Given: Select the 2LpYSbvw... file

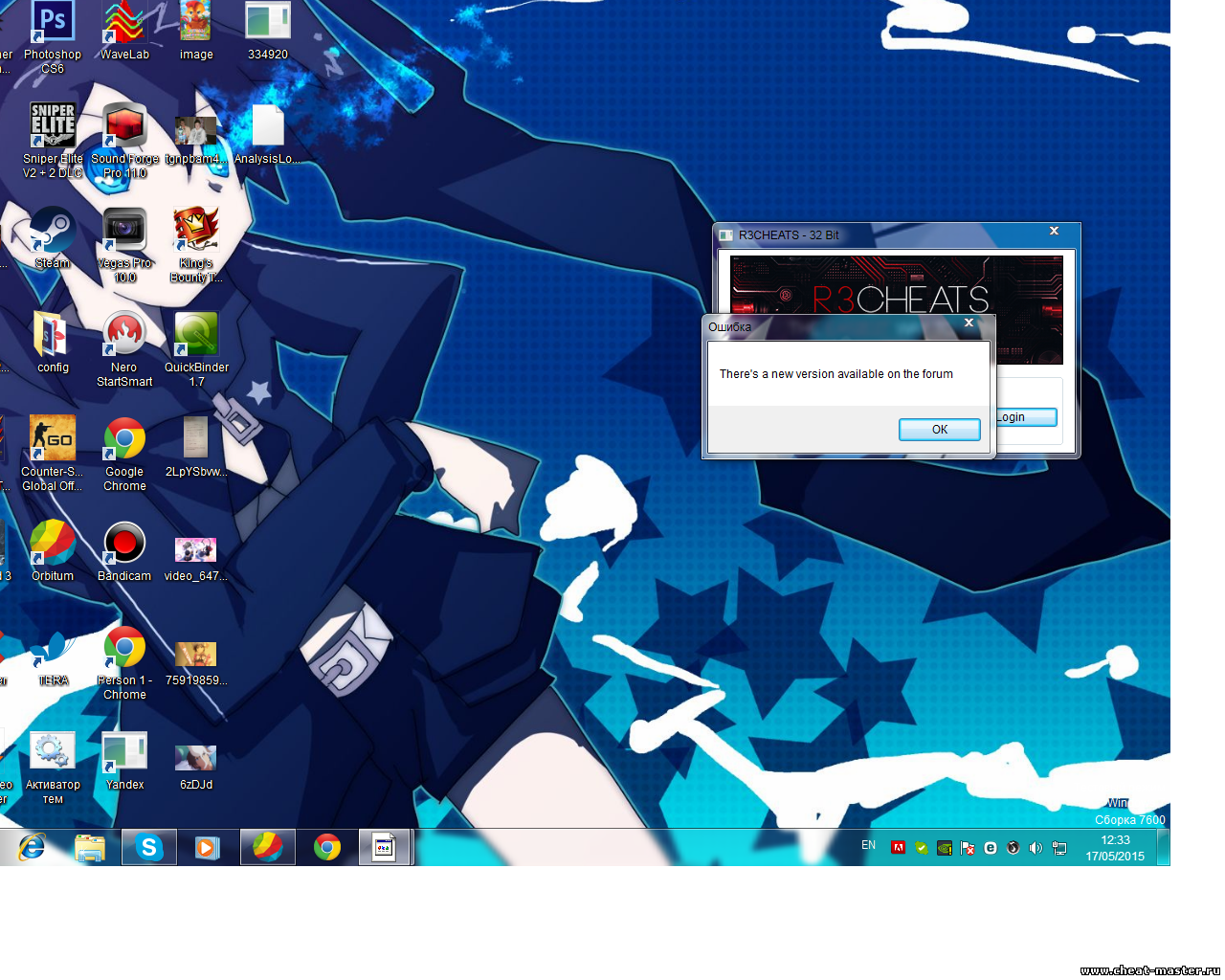Looking at the screenshot, I should (196, 447).
